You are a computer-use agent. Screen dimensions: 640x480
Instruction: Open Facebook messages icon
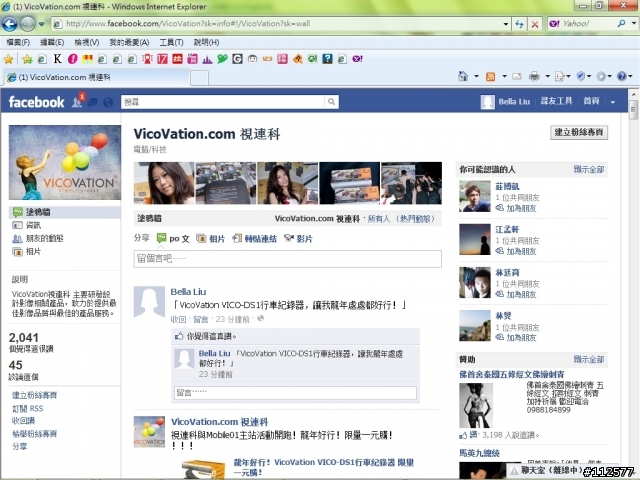tap(93, 102)
